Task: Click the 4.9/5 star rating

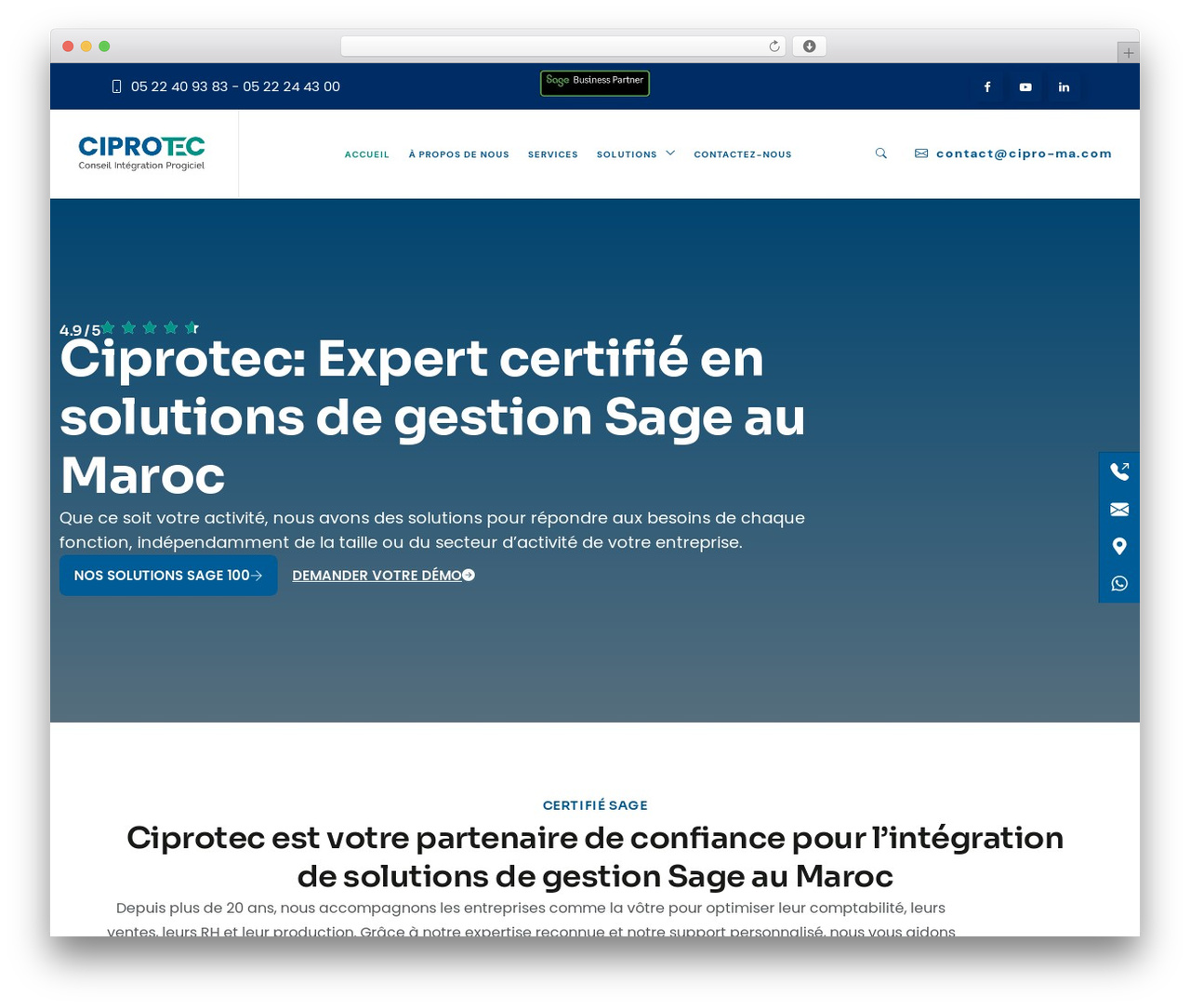Action: [x=129, y=328]
